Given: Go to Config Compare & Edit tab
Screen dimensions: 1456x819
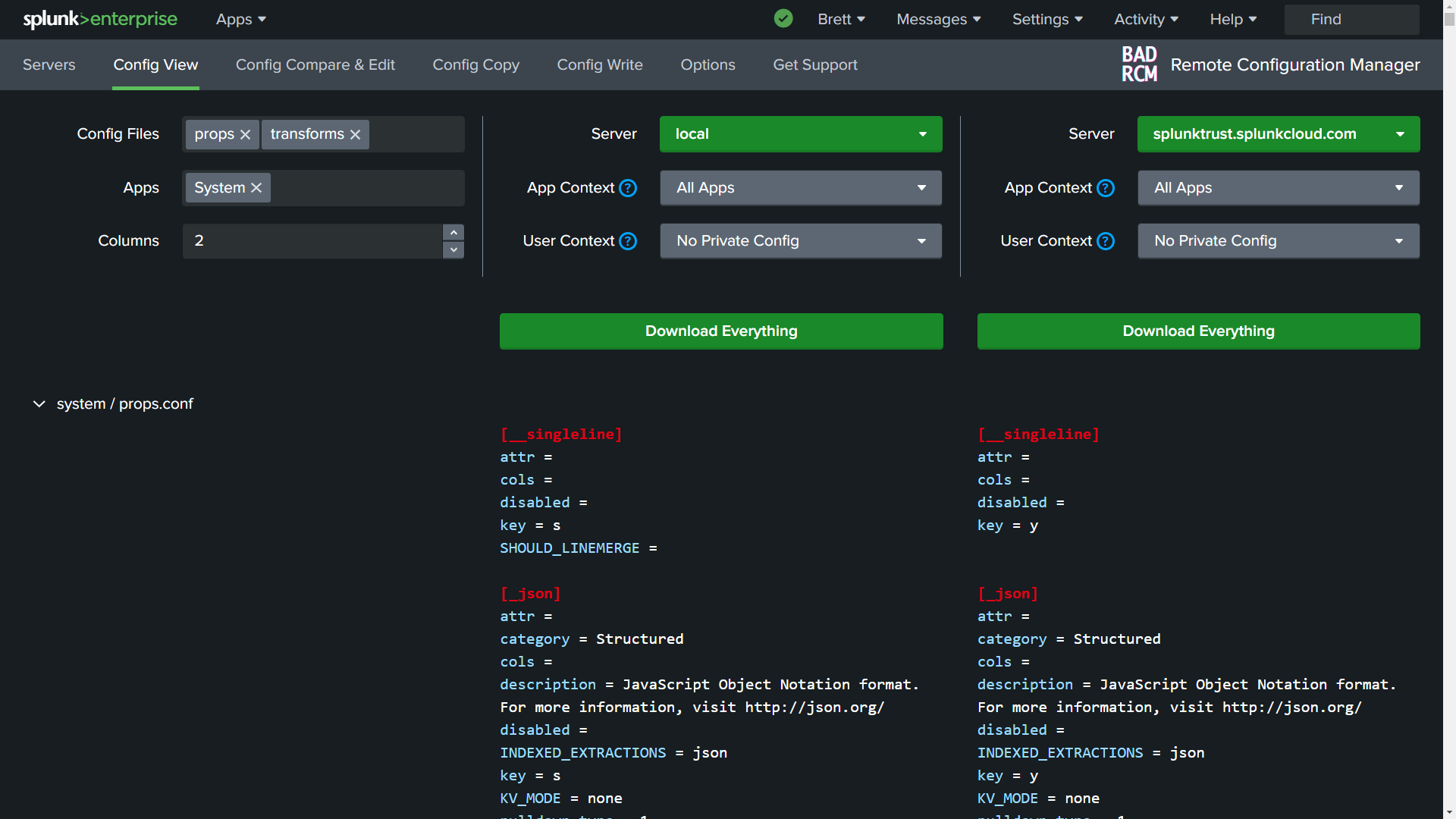Looking at the screenshot, I should click(315, 64).
